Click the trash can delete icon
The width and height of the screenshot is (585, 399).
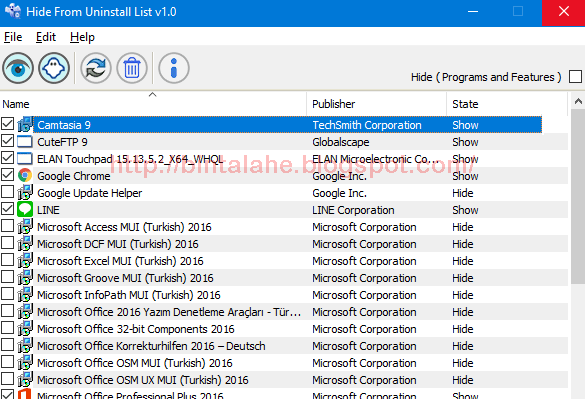click(x=132, y=68)
